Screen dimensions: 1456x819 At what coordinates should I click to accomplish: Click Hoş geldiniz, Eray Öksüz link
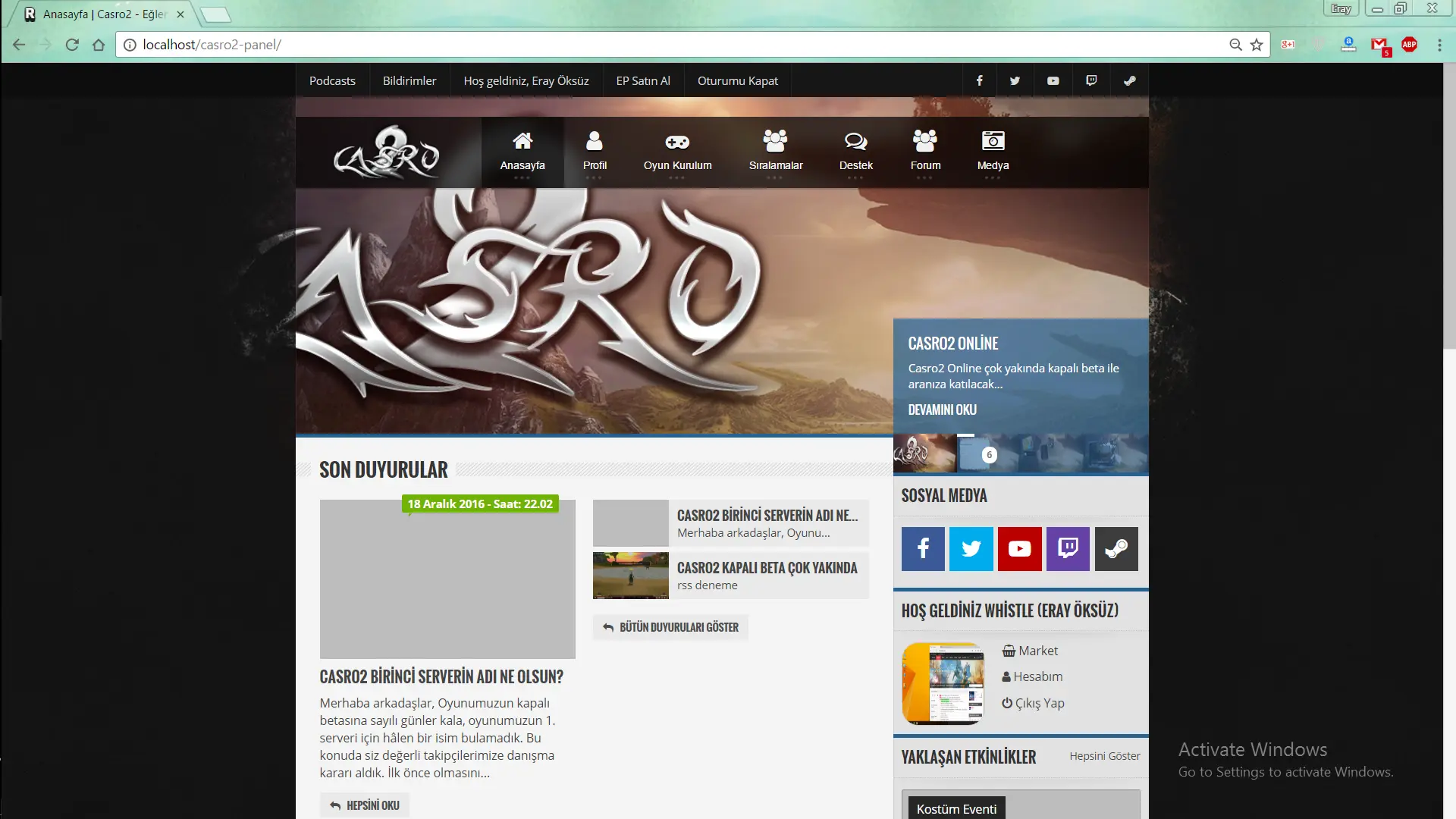(x=526, y=80)
